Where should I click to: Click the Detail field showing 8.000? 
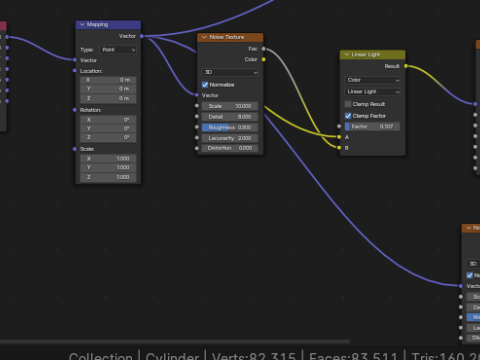pyautogui.click(x=230, y=117)
